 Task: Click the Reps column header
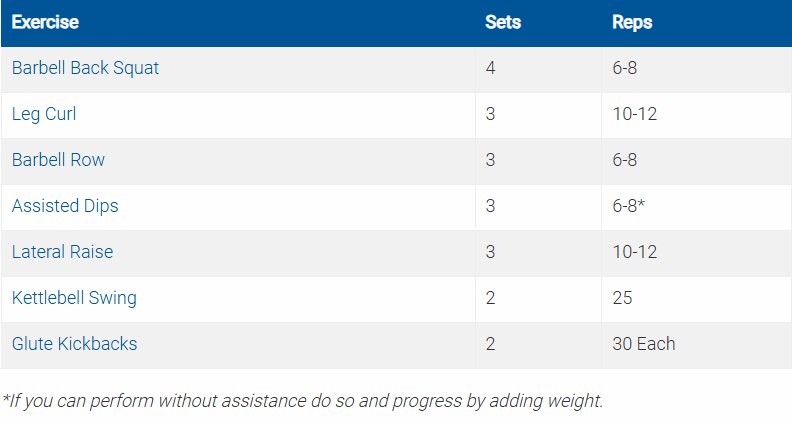tap(632, 22)
